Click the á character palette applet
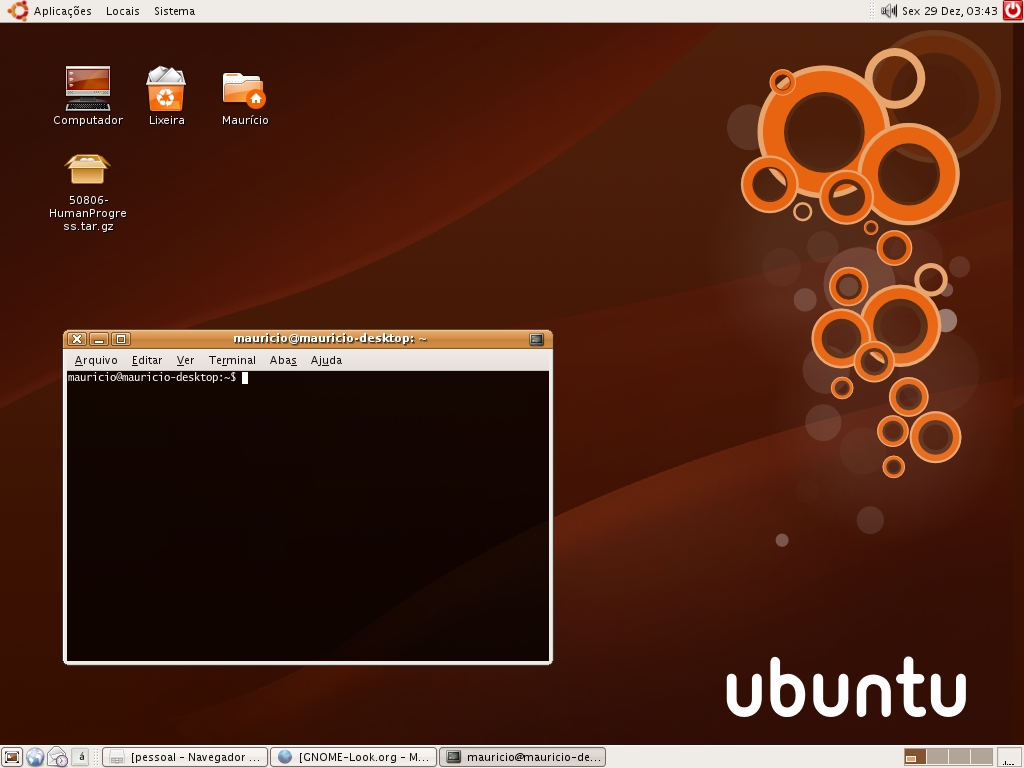Viewport: 1024px width, 768px height. tap(81, 757)
